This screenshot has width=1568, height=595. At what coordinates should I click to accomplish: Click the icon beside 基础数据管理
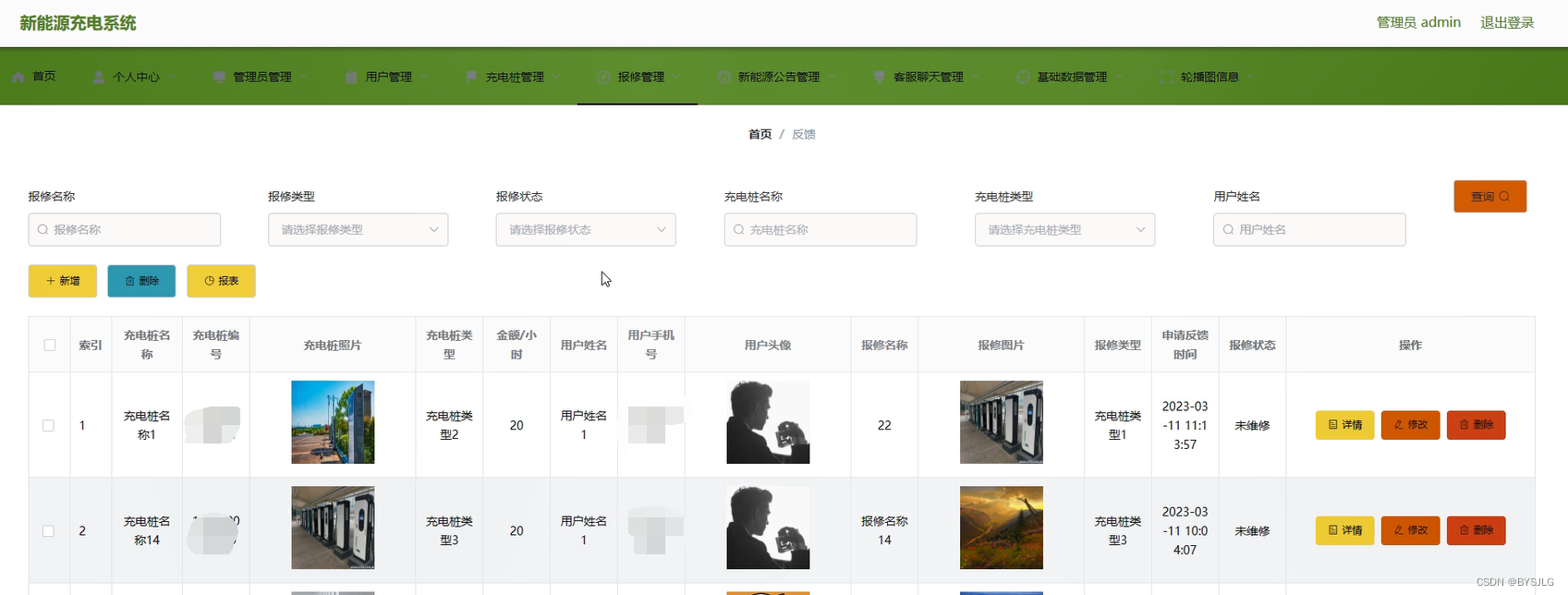(1023, 78)
